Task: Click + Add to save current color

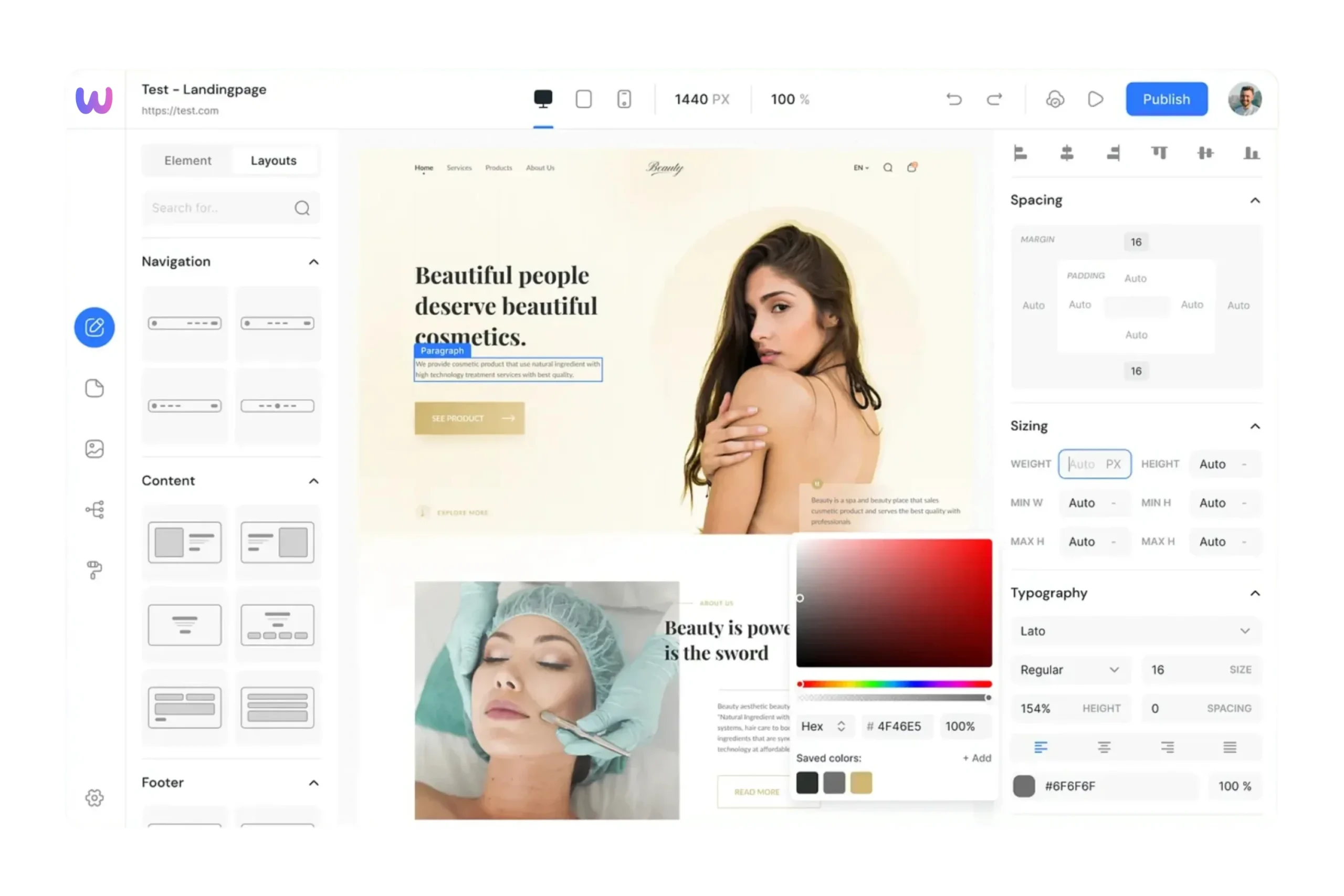Action: (976, 758)
